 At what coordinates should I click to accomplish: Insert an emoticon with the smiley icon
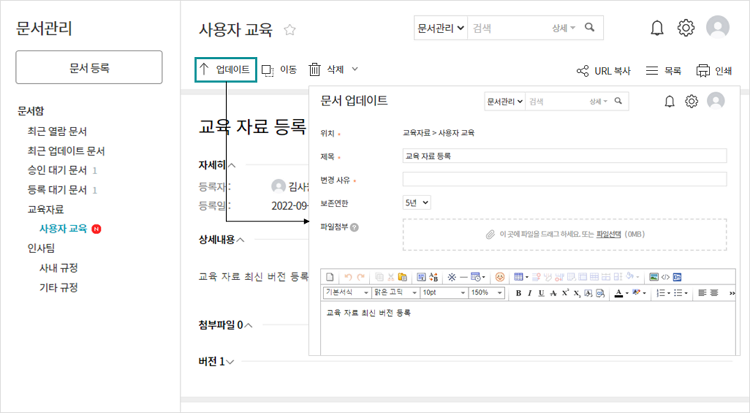500,277
